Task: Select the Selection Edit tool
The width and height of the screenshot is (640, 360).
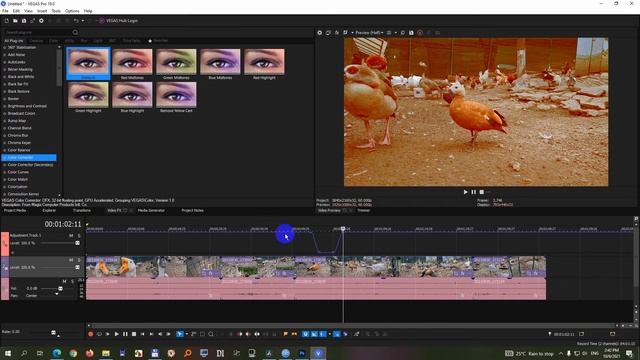Action: [202, 334]
